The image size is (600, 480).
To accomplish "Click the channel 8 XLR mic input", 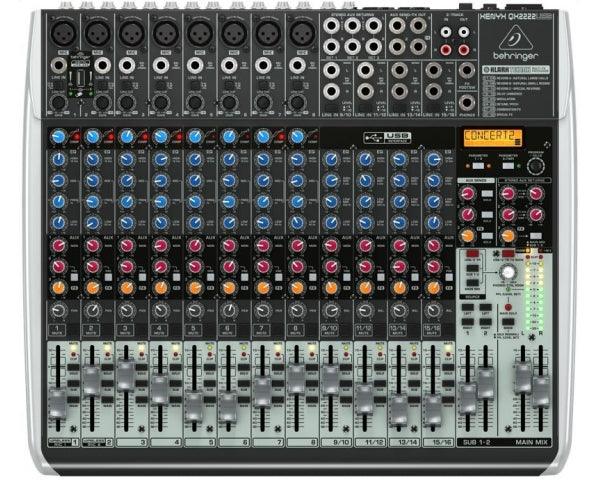I will pyautogui.click(x=302, y=33).
